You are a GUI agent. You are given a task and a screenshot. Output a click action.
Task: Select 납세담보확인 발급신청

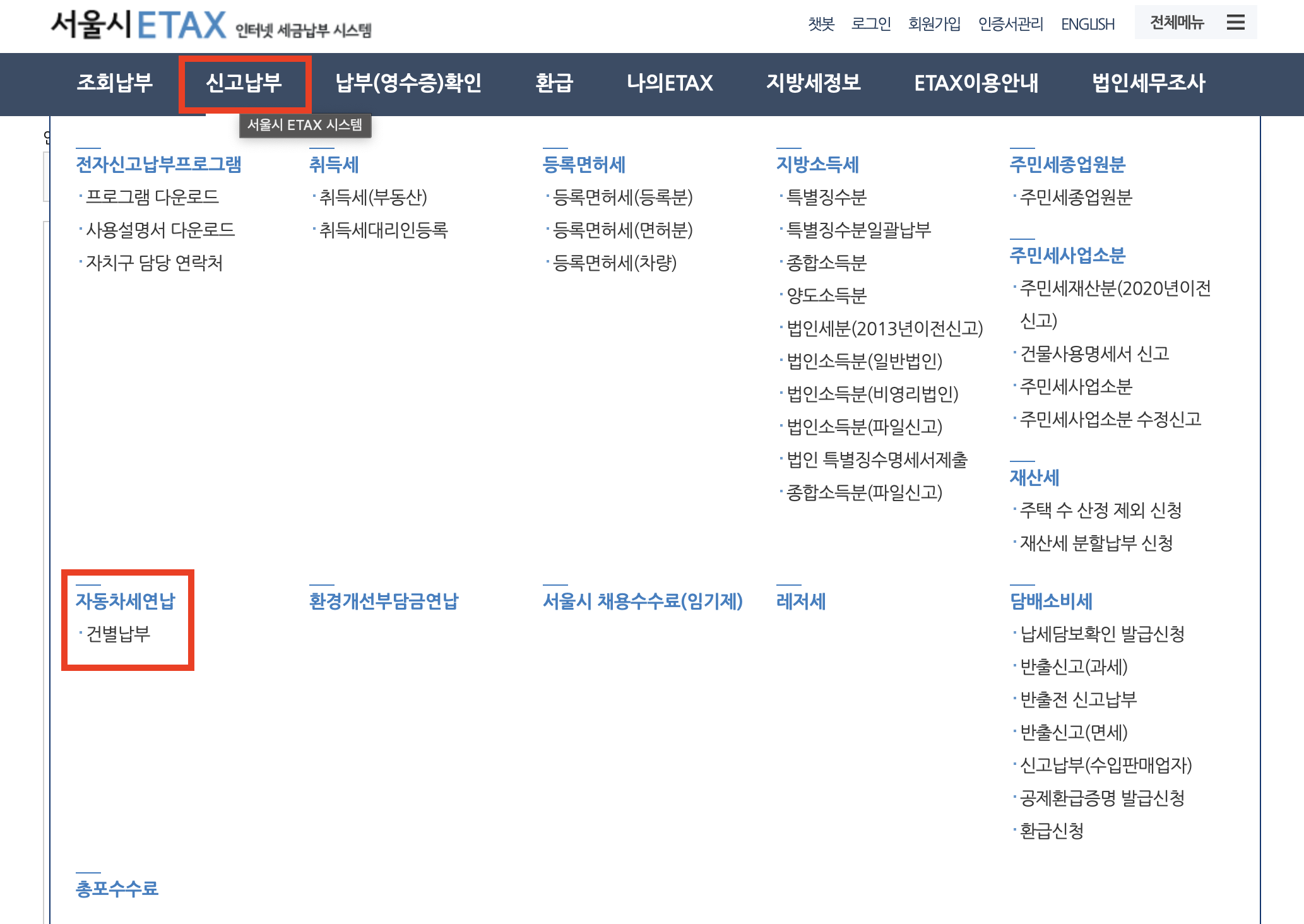[1103, 634]
